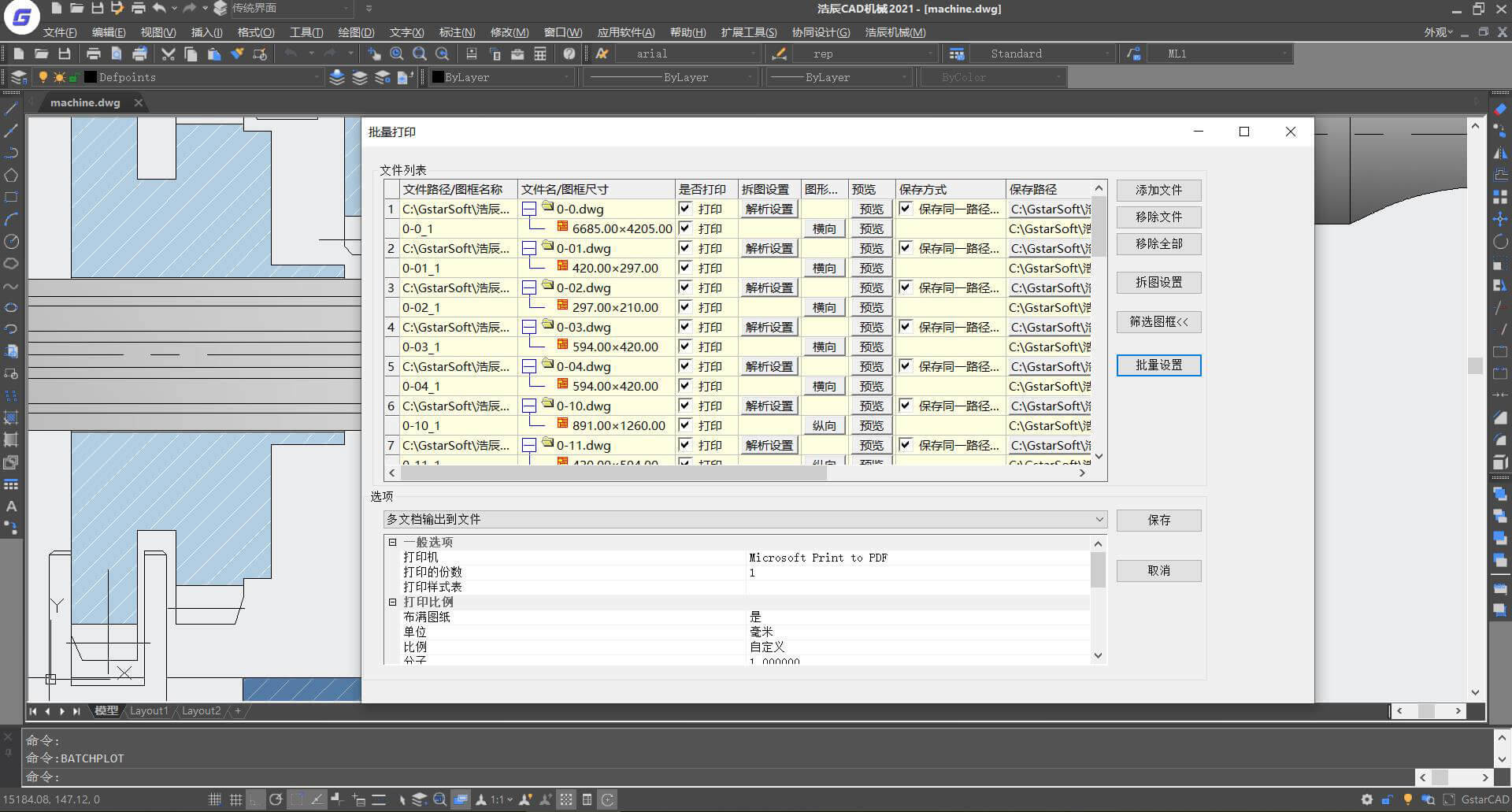
Task: Click the Zoom realtime magnifier icon
Action: 397,54
